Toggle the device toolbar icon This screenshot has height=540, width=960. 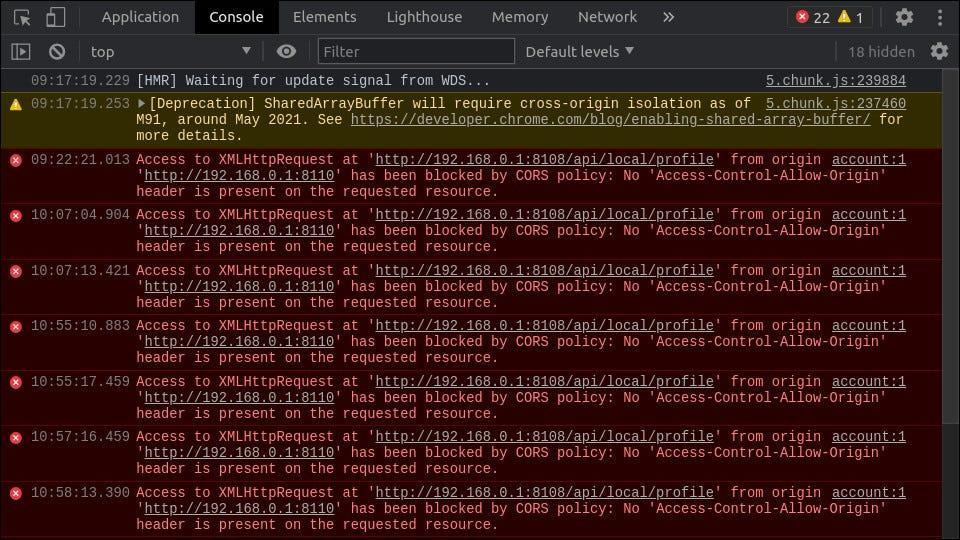pyautogui.click(x=56, y=17)
